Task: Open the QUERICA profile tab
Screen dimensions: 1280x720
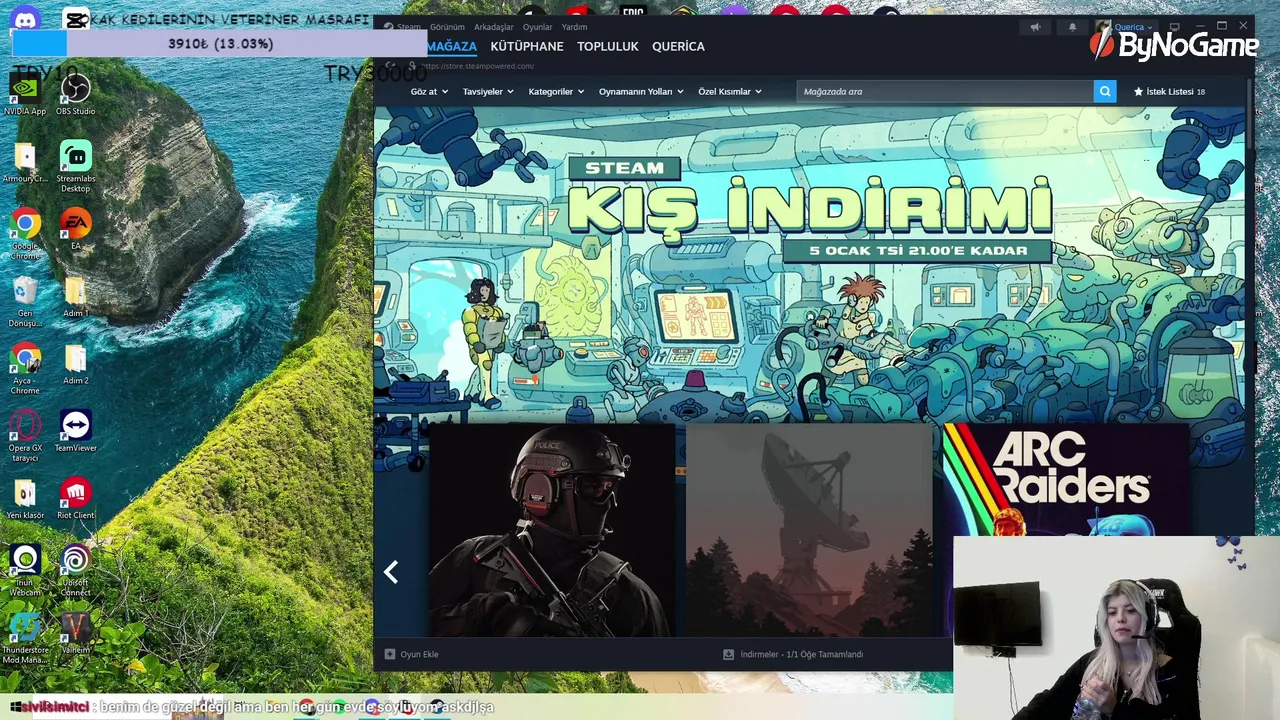Action: click(678, 46)
